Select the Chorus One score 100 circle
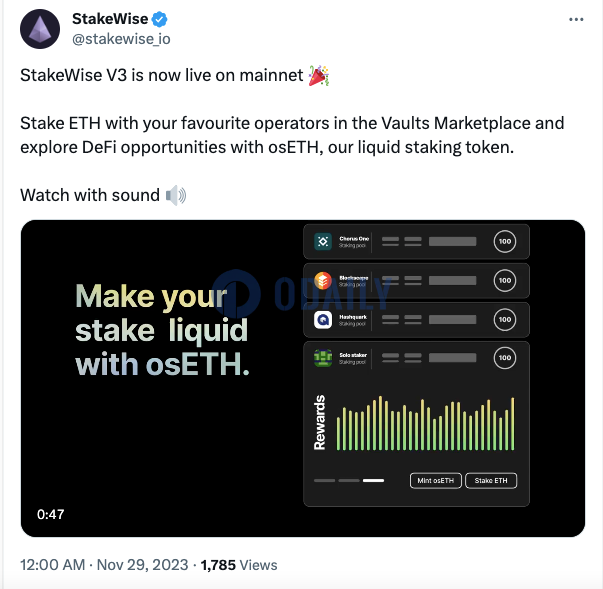This screenshot has width=603, height=589. (505, 241)
